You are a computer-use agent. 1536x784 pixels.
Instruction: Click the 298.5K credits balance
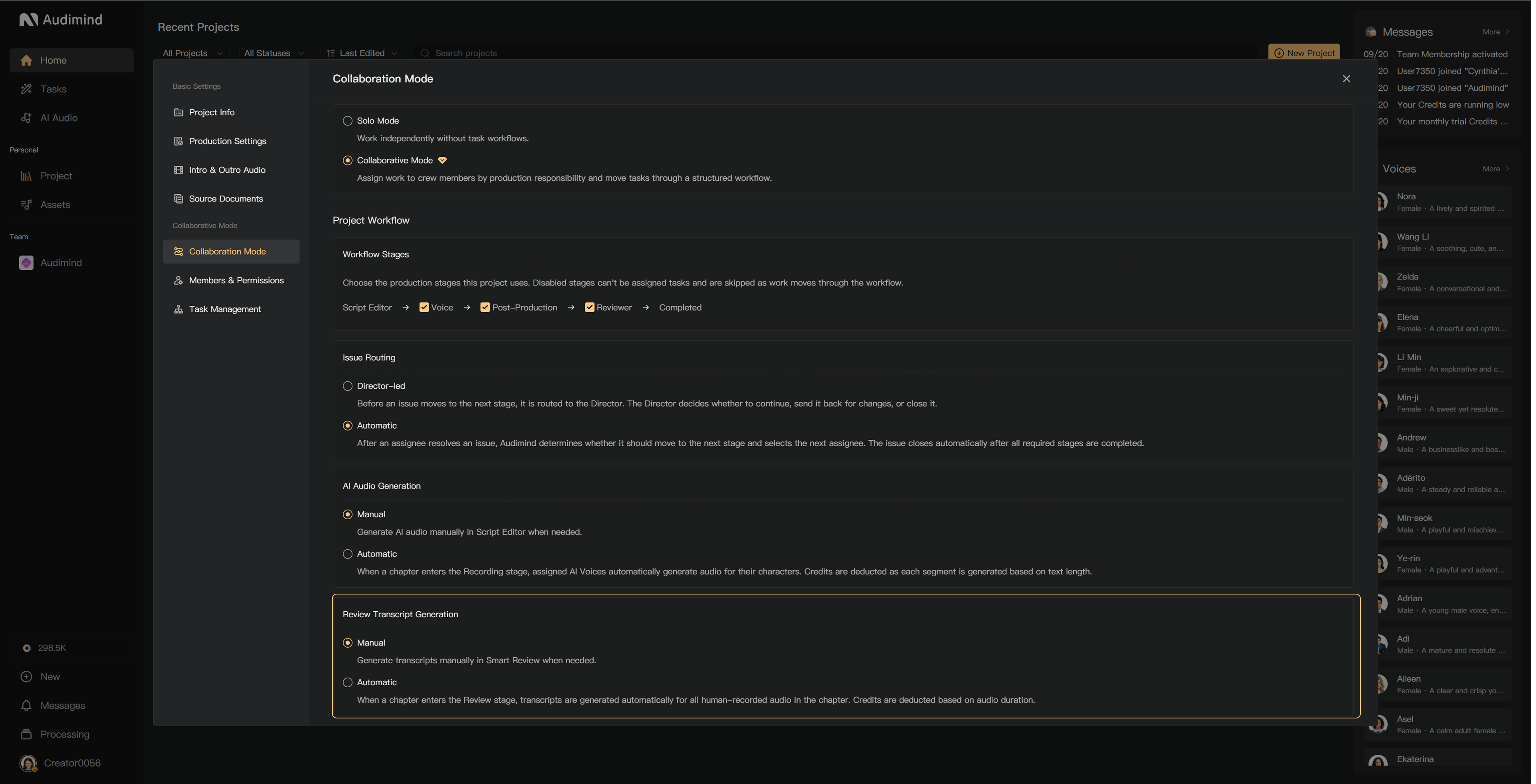(72, 648)
